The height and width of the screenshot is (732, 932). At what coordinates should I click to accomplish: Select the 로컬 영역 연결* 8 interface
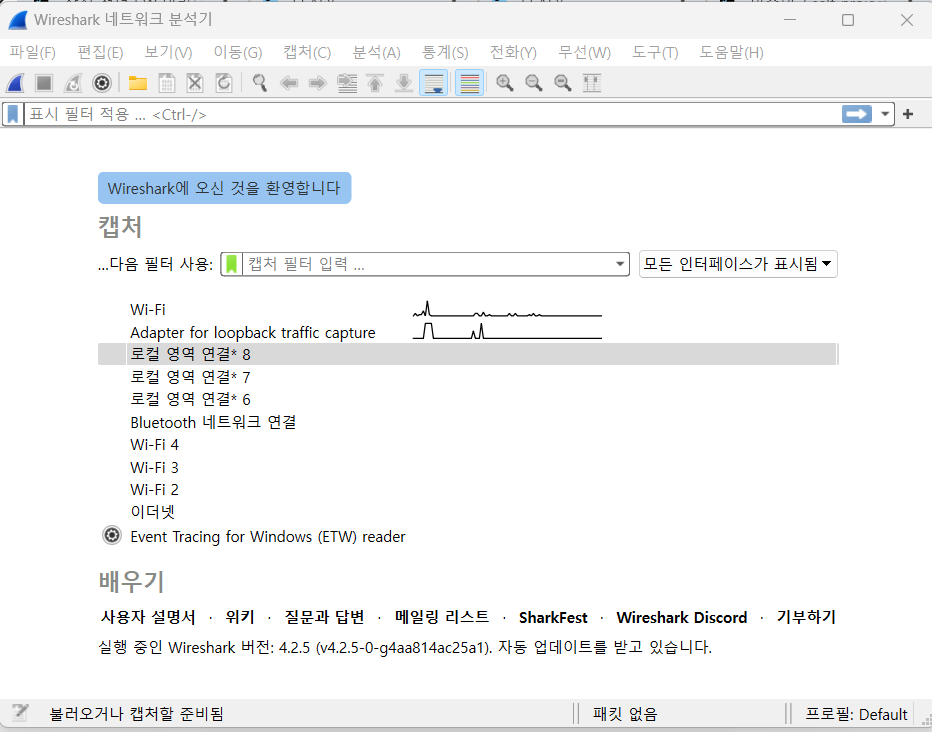(468, 354)
